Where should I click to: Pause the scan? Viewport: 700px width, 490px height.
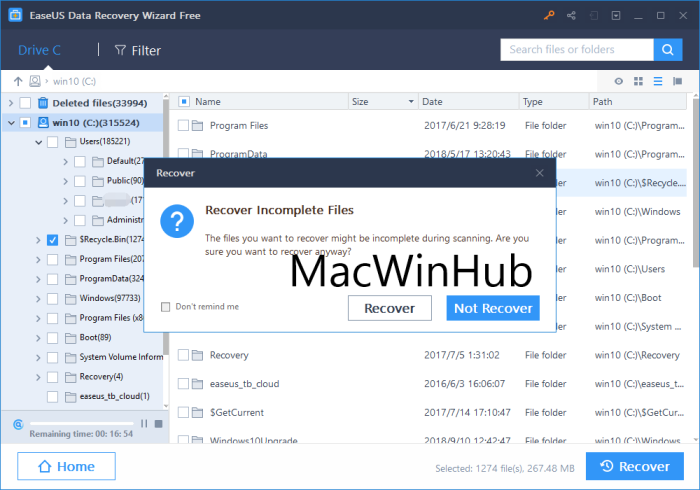[x=144, y=424]
